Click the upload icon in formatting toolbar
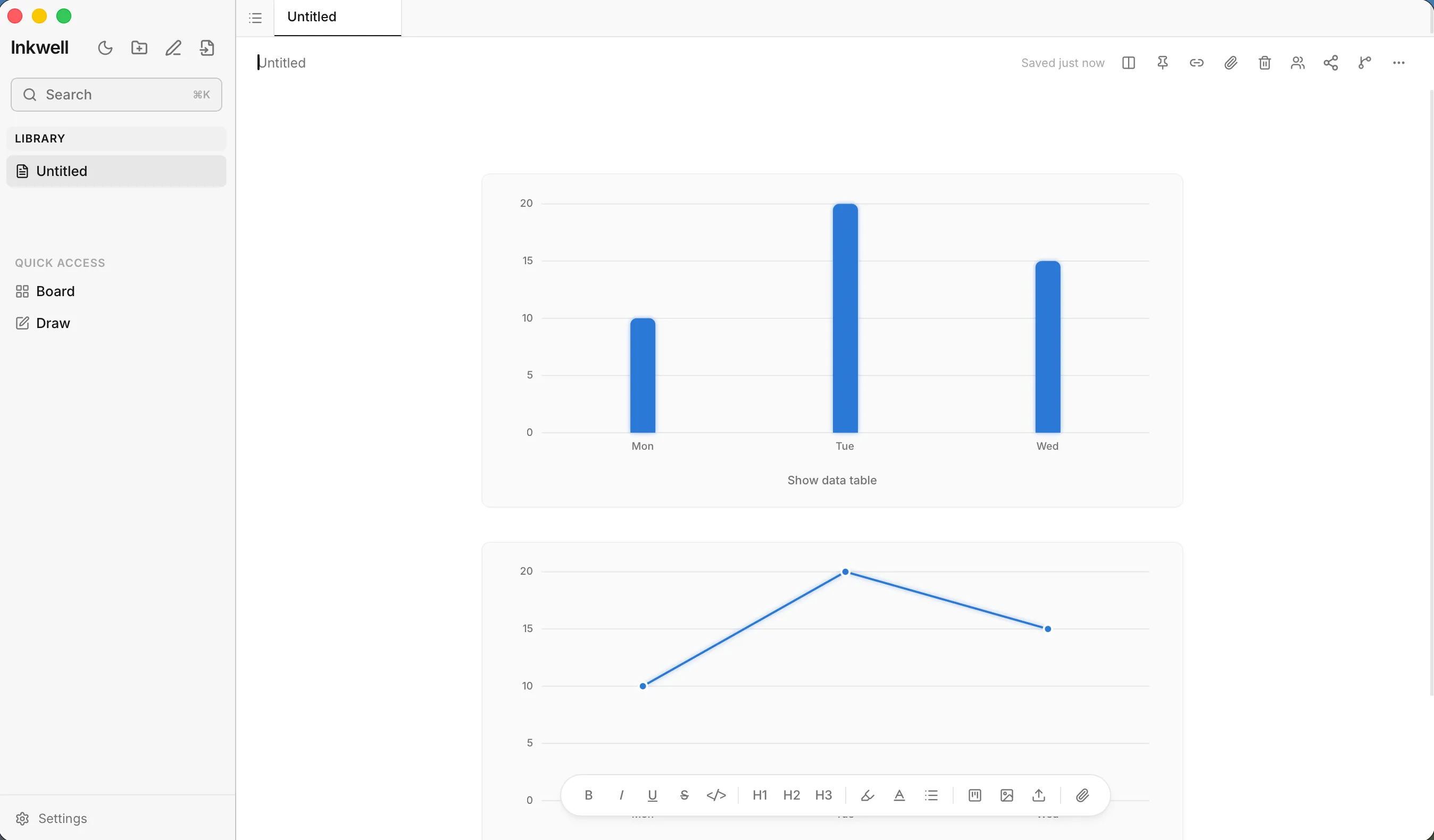This screenshot has height=840, width=1434. 1038,795
